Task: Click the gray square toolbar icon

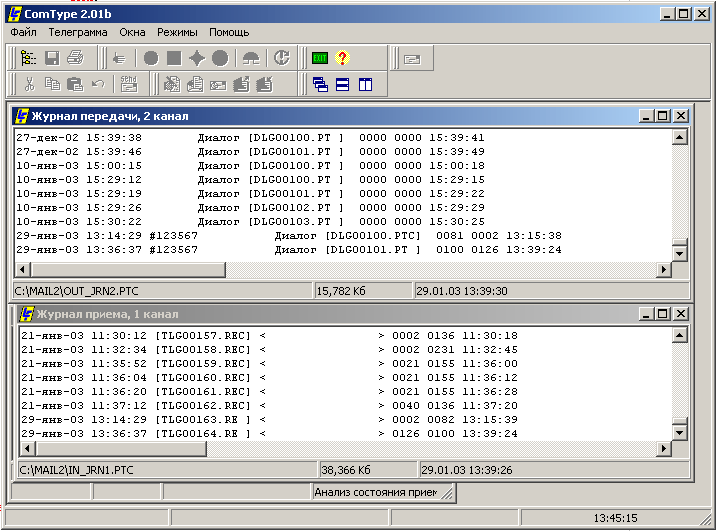Action: pyautogui.click(x=174, y=58)
